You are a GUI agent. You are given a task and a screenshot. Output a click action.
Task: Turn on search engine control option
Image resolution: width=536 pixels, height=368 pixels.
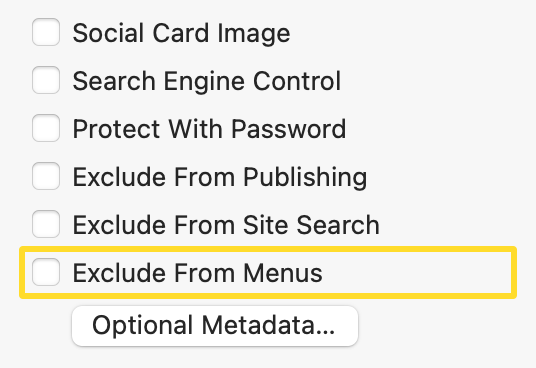pyautogui.click(x=46, y=80)
